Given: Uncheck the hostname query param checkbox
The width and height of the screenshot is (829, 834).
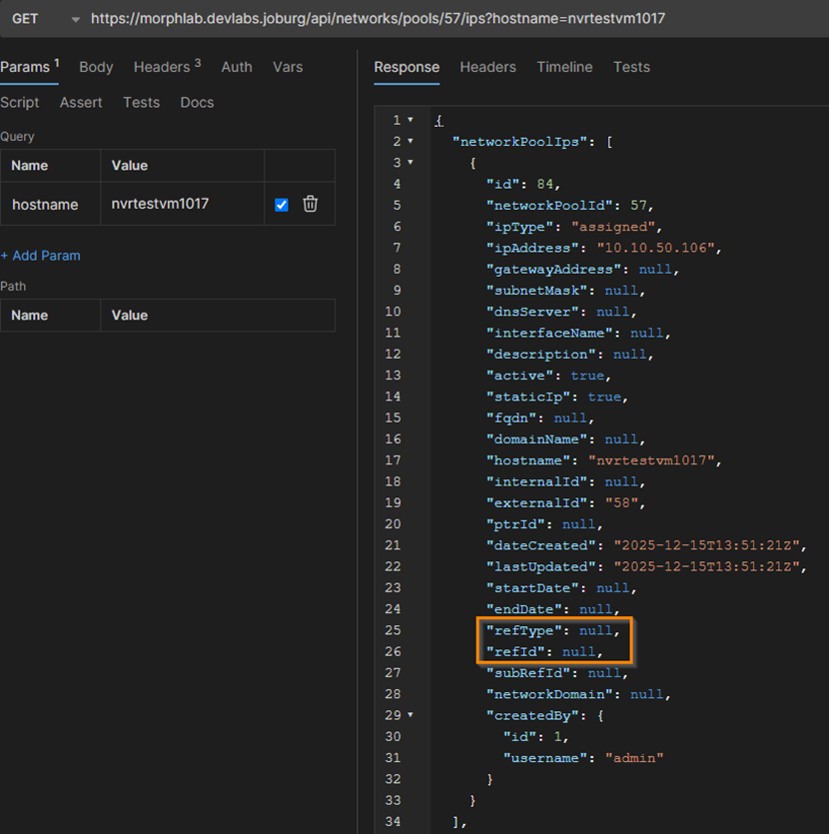Looking at the screenshot, I should point(281,204).
